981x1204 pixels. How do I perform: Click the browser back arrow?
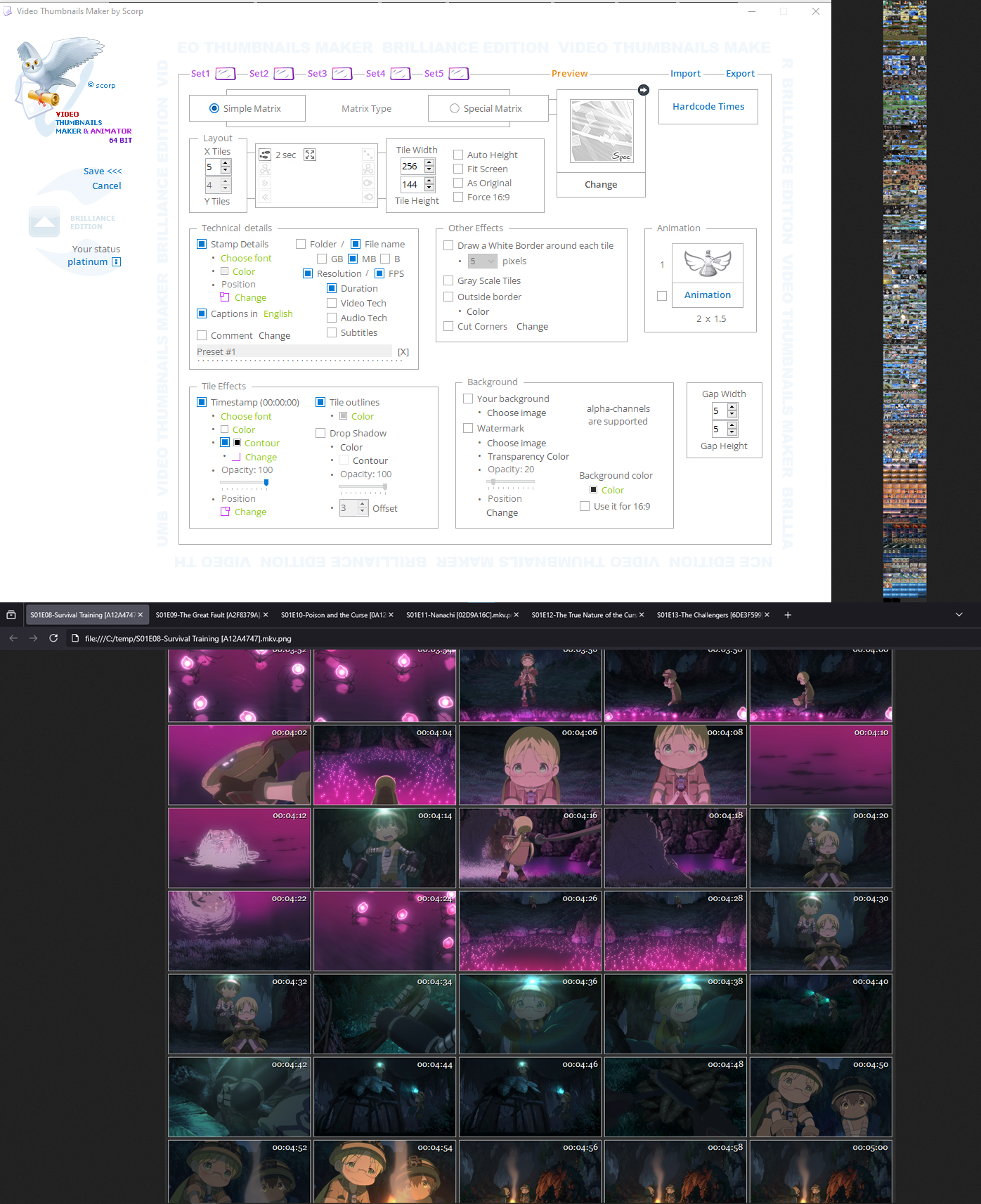click(13, 638)
